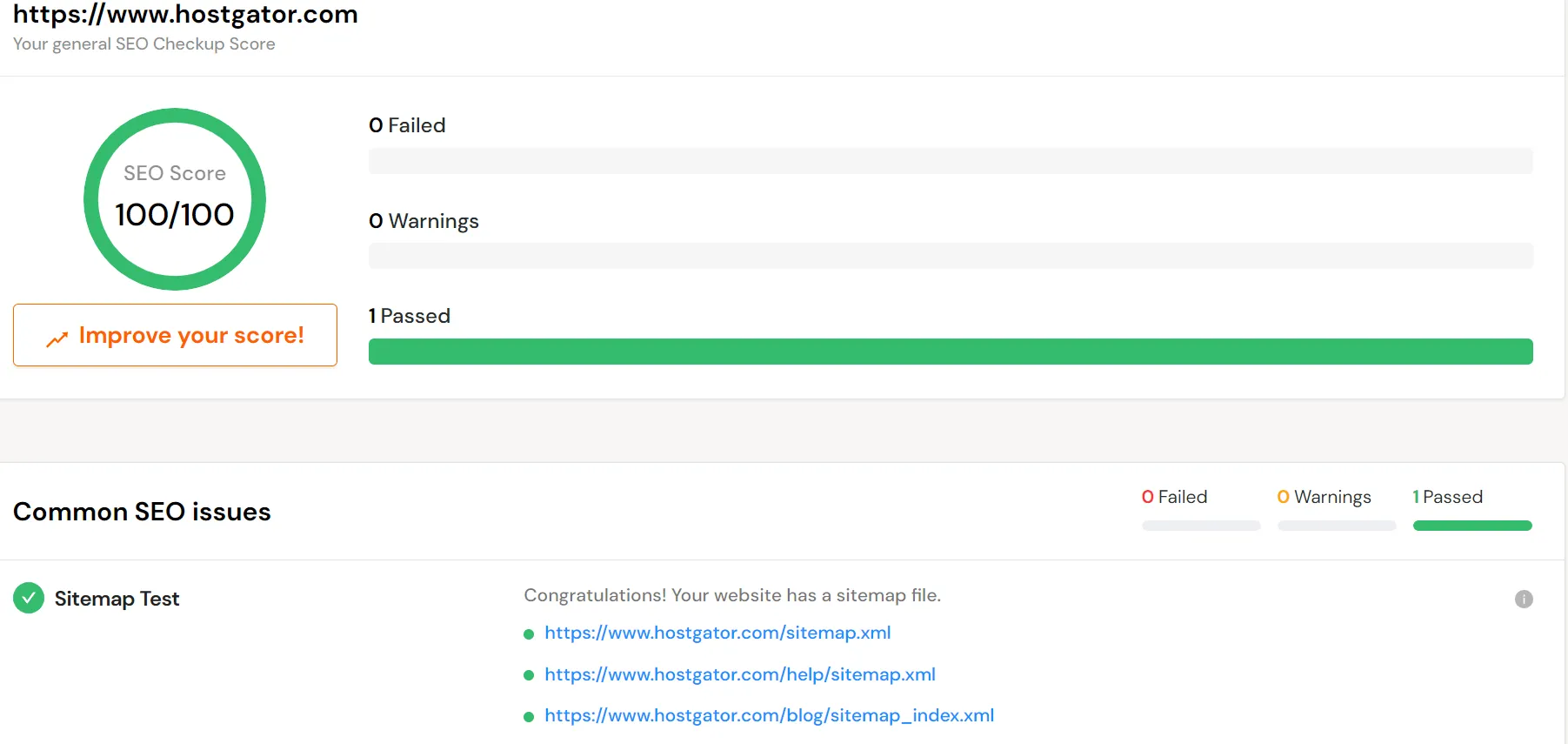1568x744 pixels.
Task: Click the Common SEO issues heading
Action: 142,512
